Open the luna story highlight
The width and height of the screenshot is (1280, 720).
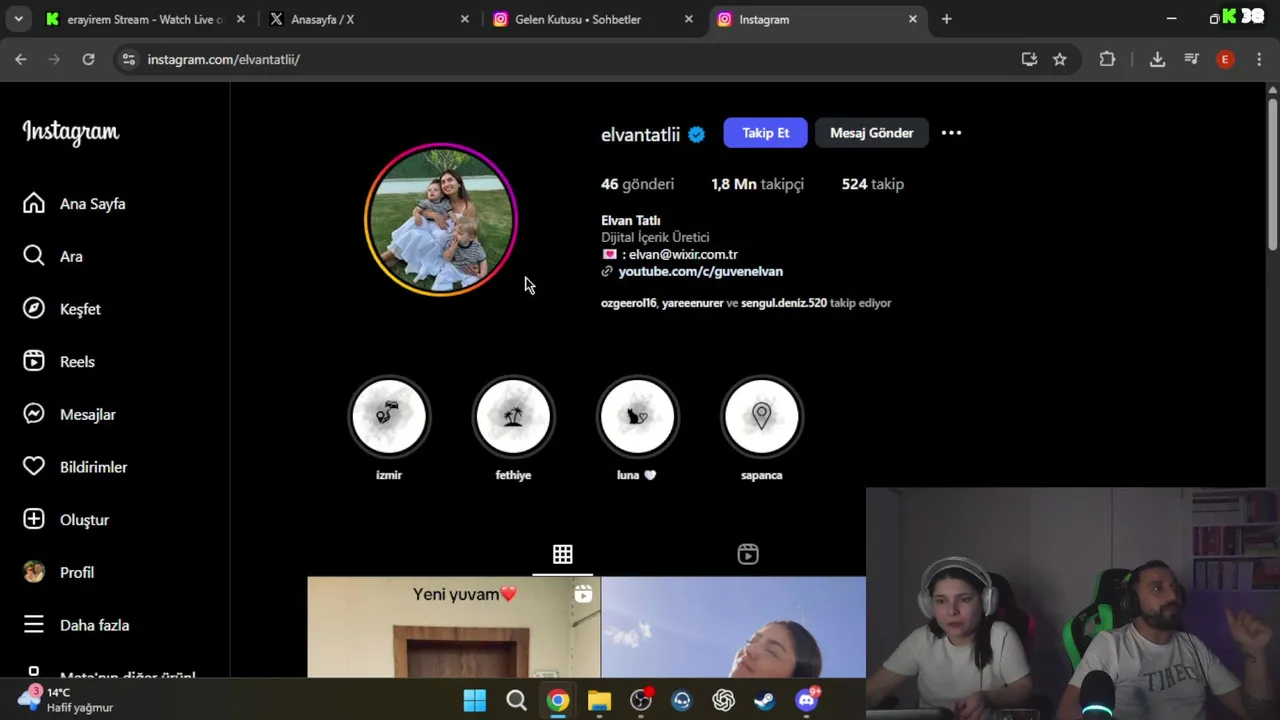pos(637,416)
